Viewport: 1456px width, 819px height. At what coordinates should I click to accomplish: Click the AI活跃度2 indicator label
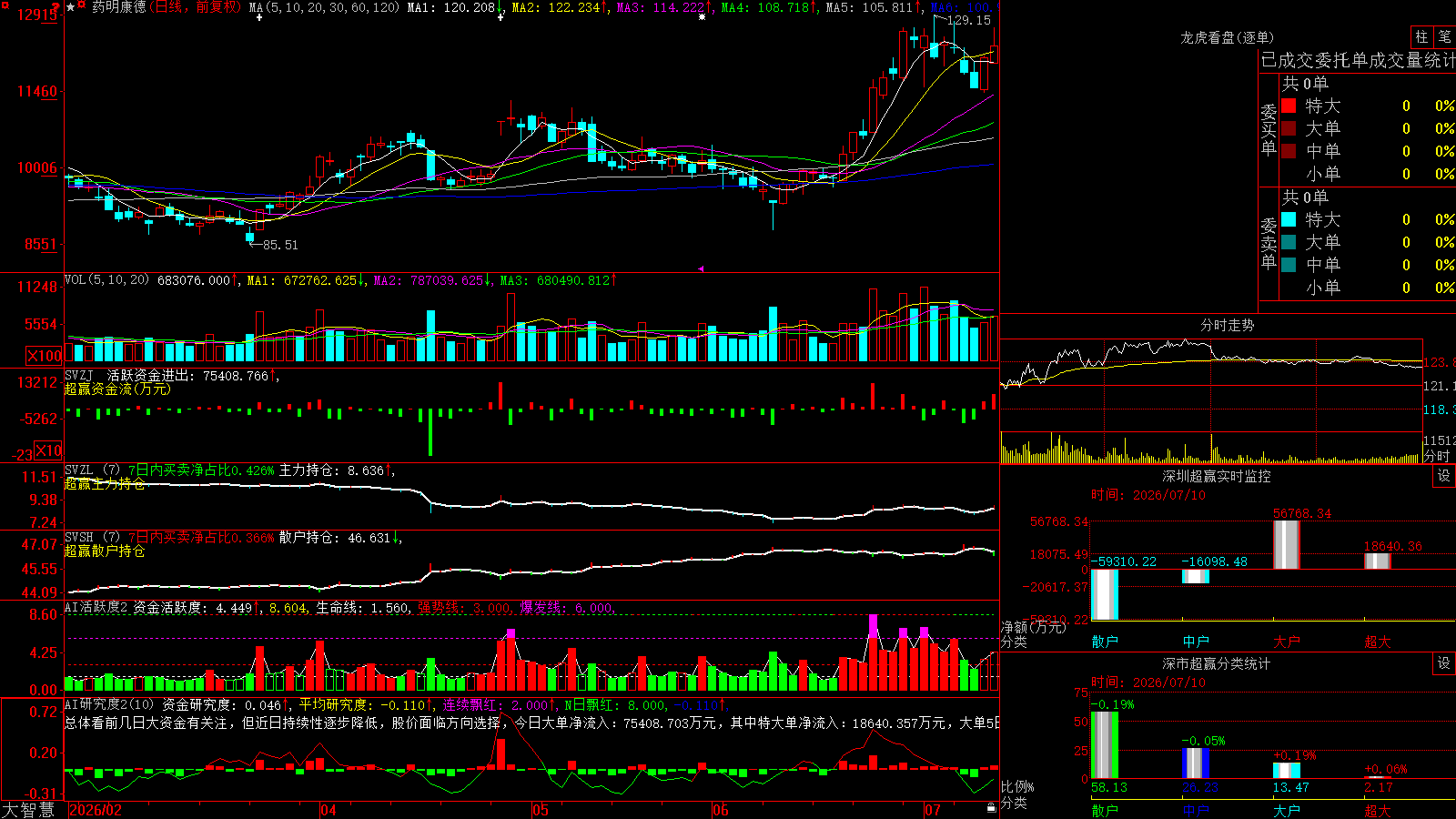click(96, 607)
